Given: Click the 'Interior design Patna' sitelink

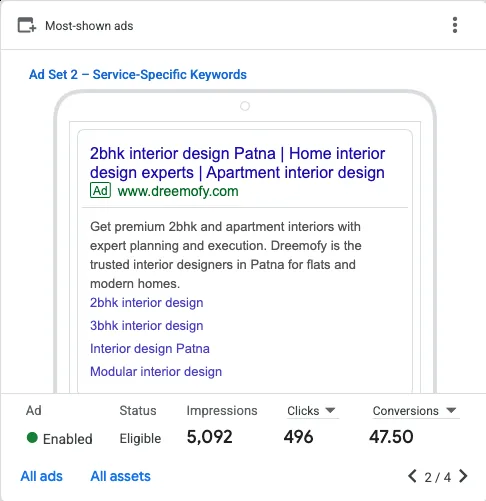Looking at the screenshot, I should point(150,349).
